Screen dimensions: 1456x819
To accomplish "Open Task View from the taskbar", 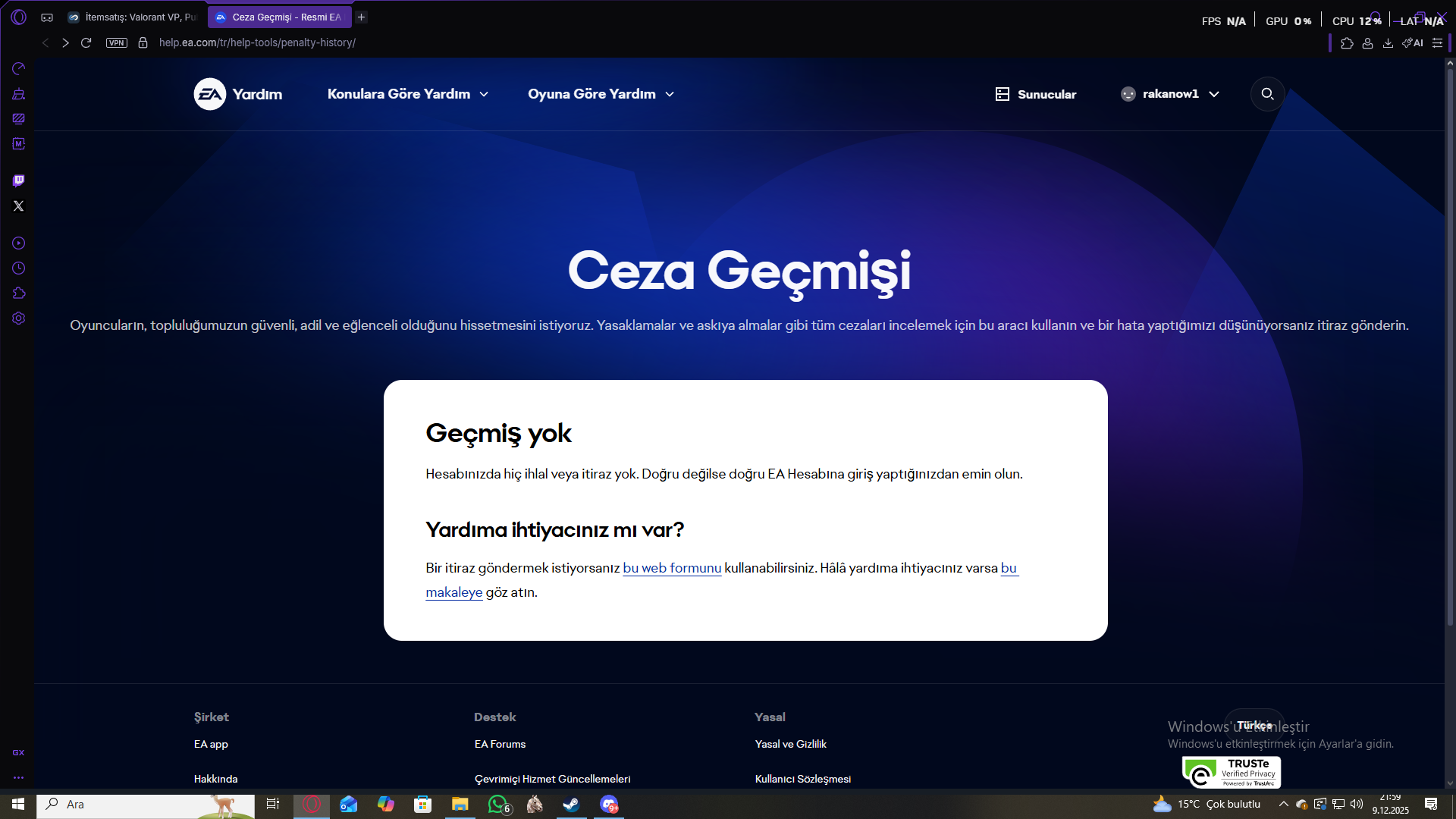I will pos(273,804).
